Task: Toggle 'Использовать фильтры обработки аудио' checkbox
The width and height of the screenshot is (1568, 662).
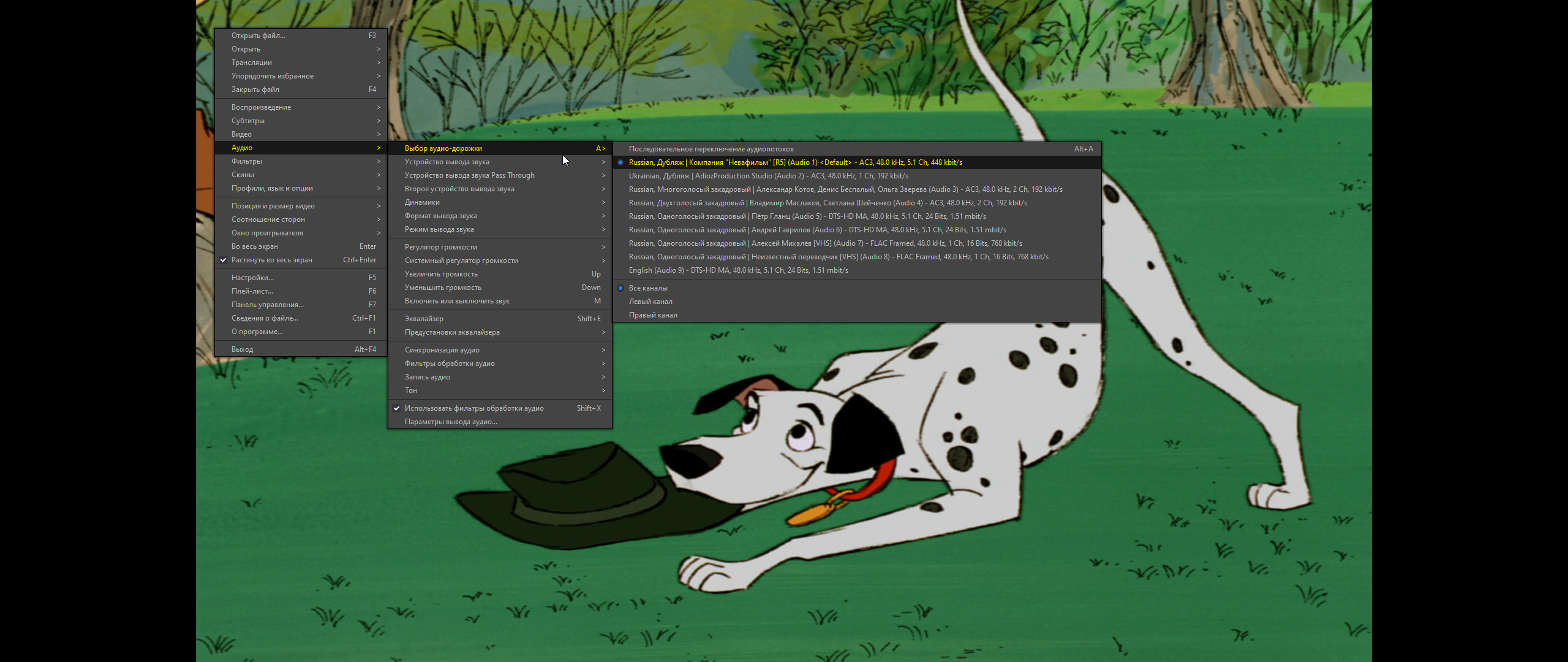Action: [x=500, y=408]
